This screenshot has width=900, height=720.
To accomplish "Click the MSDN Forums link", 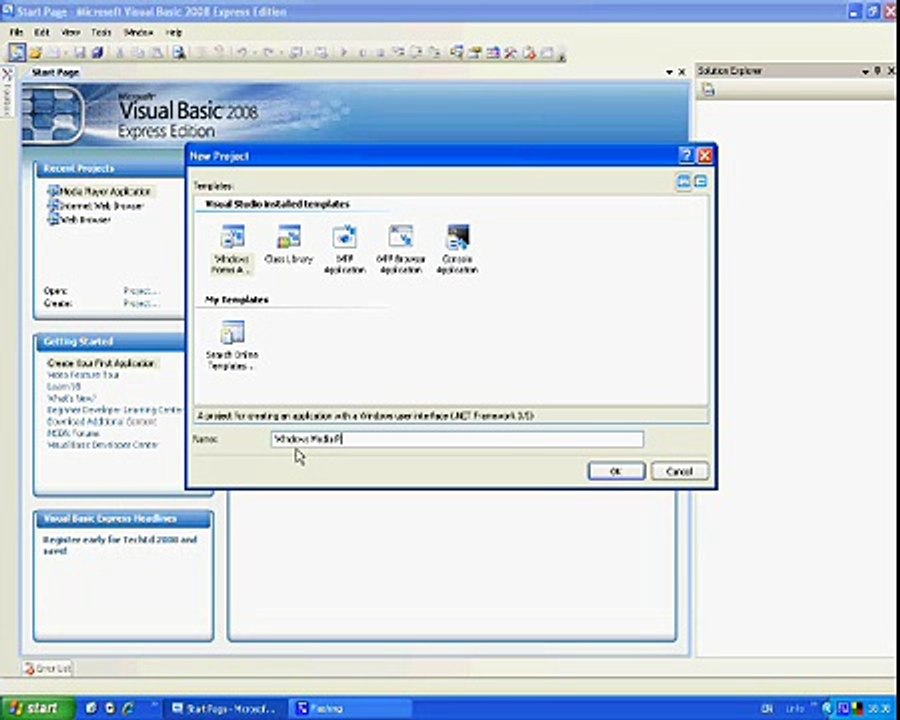I will coord(73,433).
